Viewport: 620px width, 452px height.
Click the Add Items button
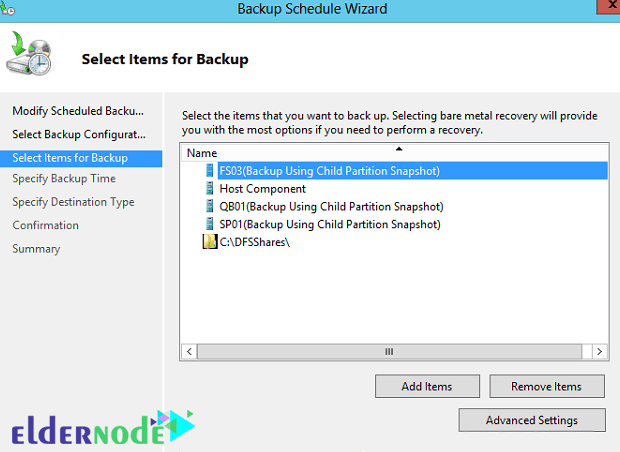[x=427, y=386]
